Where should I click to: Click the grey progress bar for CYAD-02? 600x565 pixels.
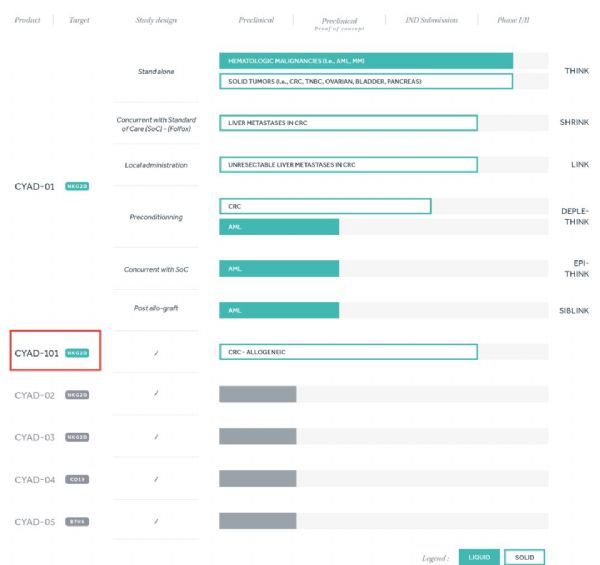[258, 394]
